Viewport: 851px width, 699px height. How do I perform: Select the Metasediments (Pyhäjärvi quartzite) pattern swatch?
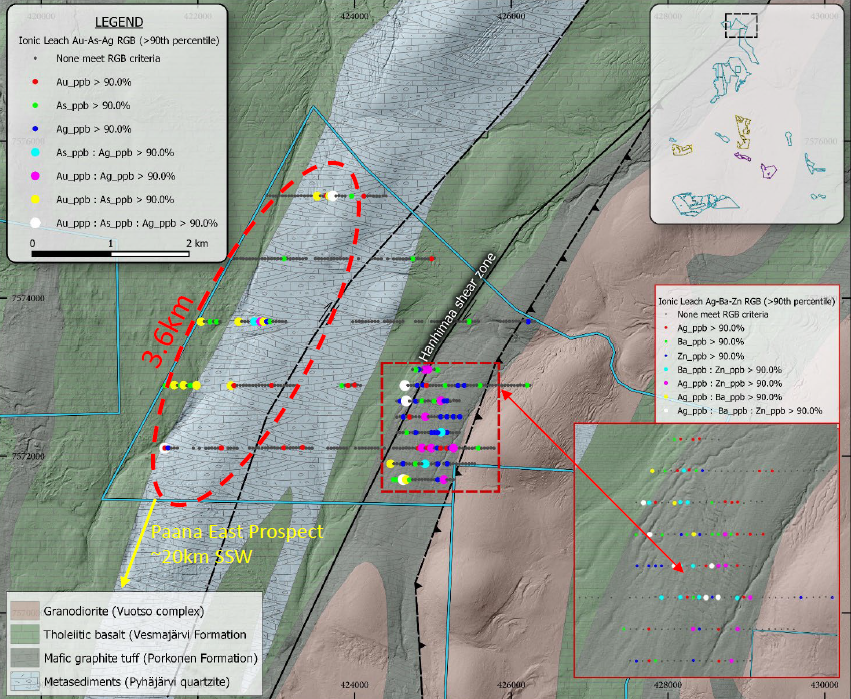[x=24, y=682]
